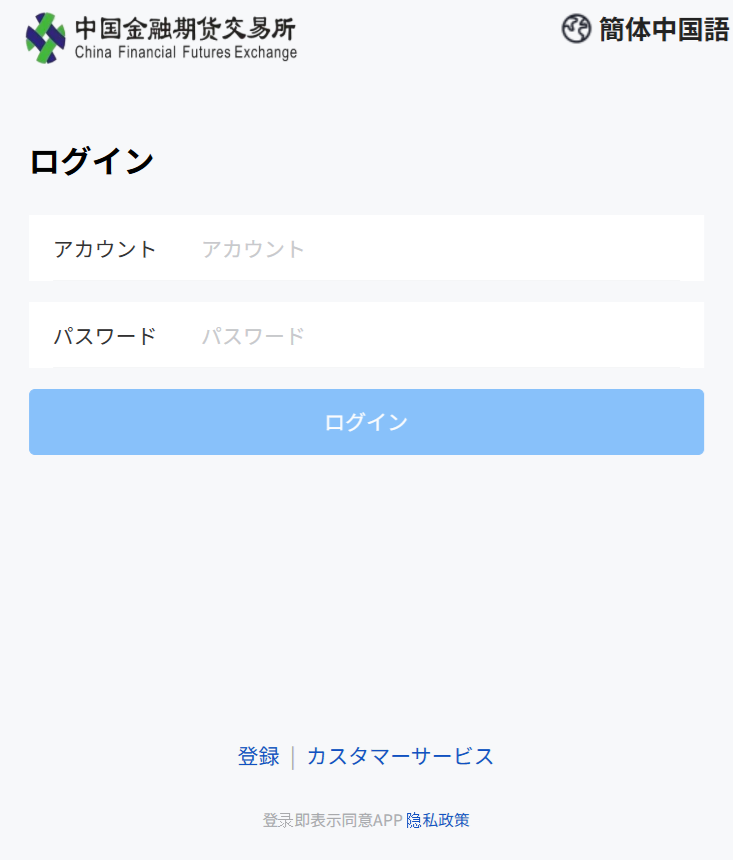The width and height of the screenshot is (733, 860).
Task: Click the パスワード field label
Action: (x=105, y=336)
